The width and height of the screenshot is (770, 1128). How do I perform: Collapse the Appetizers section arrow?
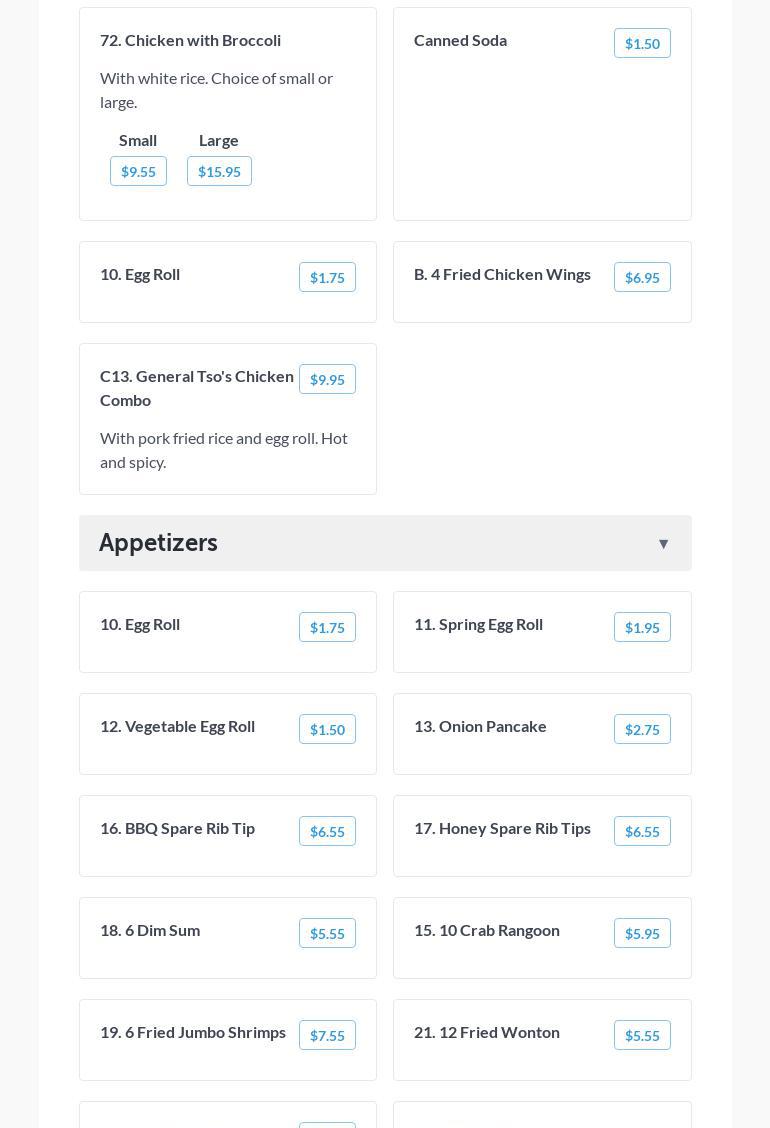point(663,544)
